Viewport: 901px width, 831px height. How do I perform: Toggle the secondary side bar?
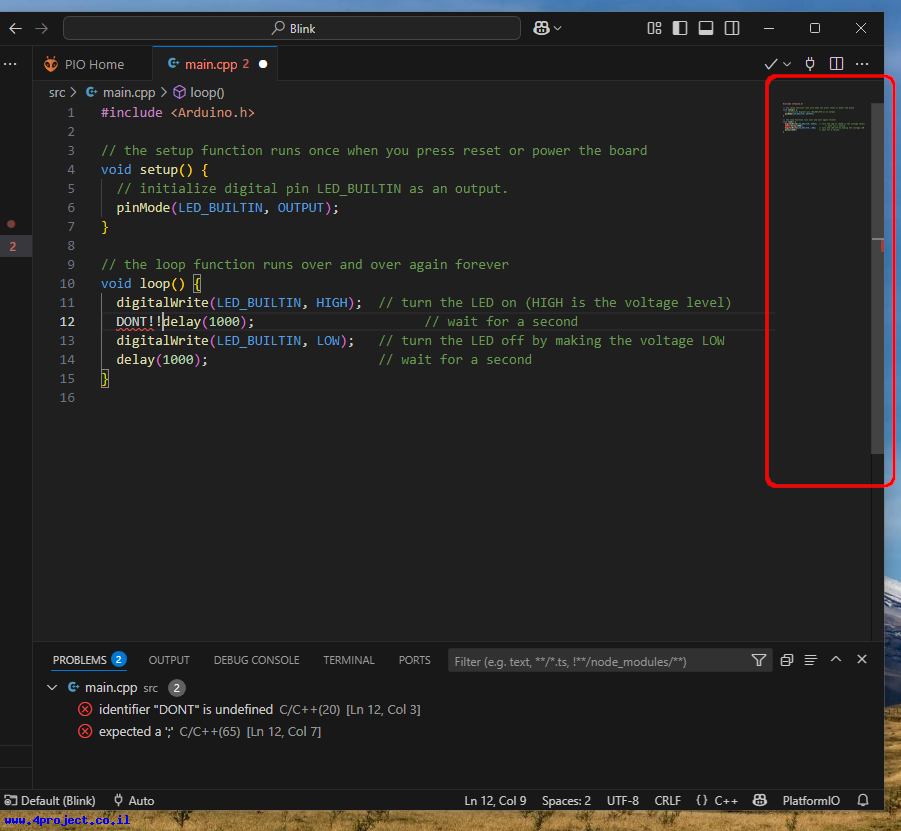[x=732, y=28]
